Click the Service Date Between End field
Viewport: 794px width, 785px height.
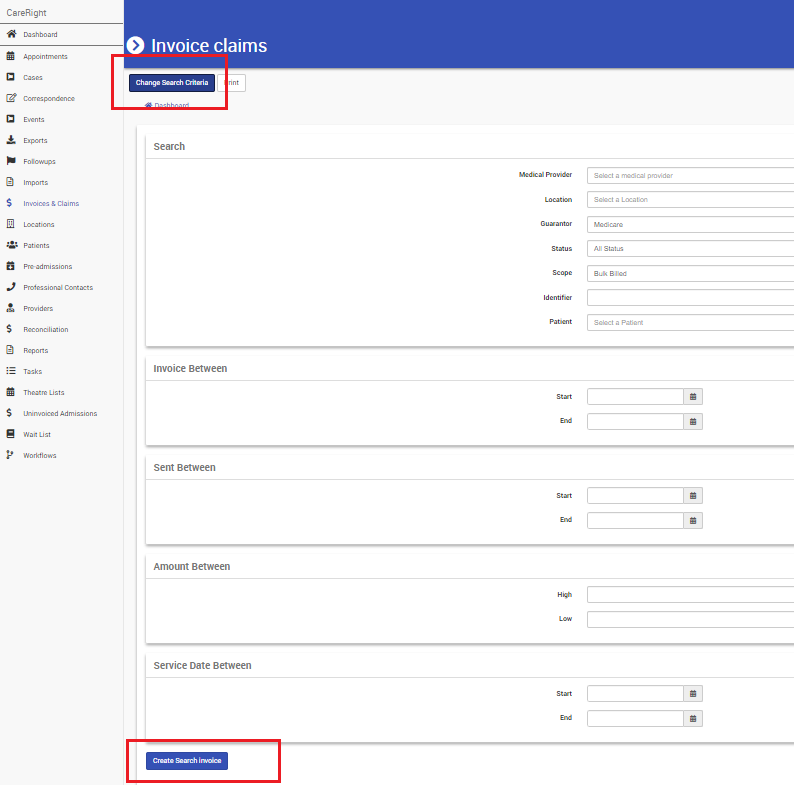coord(636,719)
